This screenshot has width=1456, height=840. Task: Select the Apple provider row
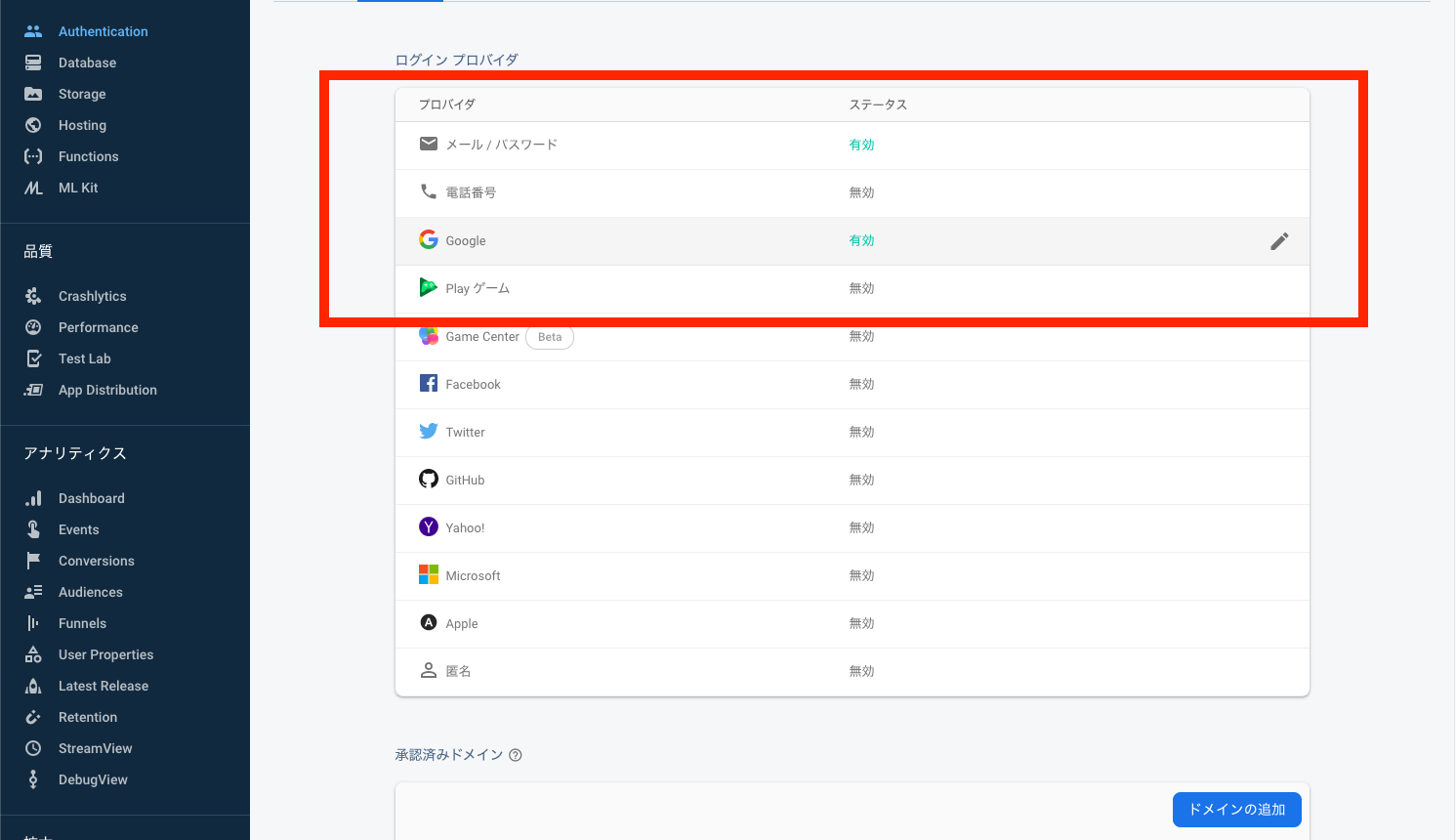tap(853, 624)
